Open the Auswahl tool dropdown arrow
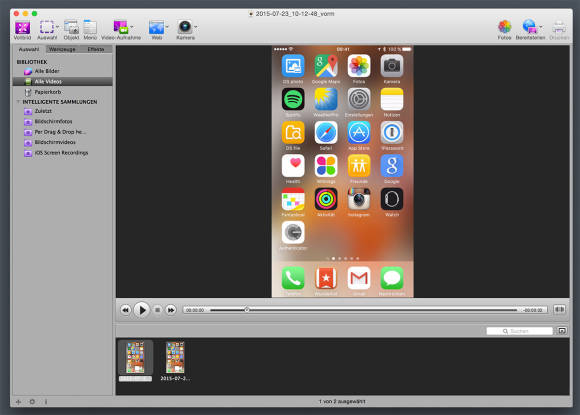Screen dimensions: 580x415 [x=57, y=27]
